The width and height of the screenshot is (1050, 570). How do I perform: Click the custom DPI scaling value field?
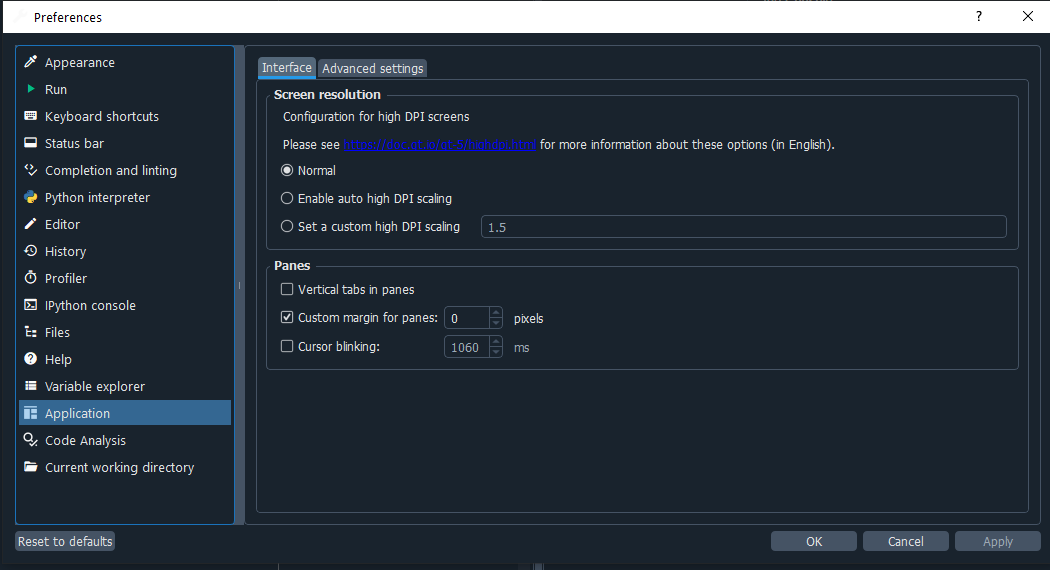(743, 226)
